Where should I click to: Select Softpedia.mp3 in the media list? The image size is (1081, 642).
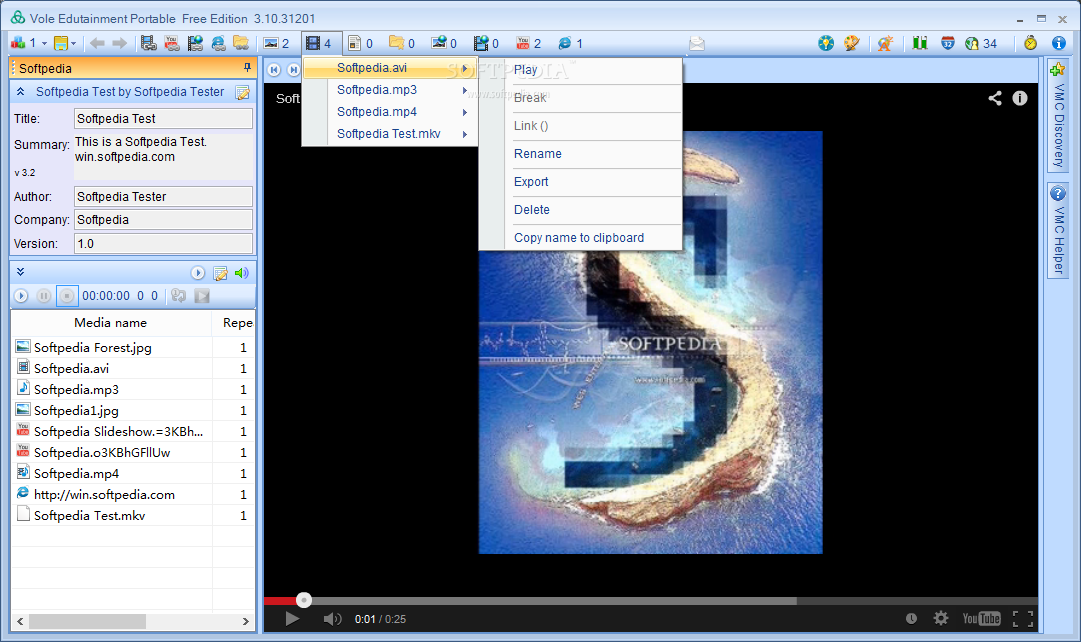click(133, 390)
